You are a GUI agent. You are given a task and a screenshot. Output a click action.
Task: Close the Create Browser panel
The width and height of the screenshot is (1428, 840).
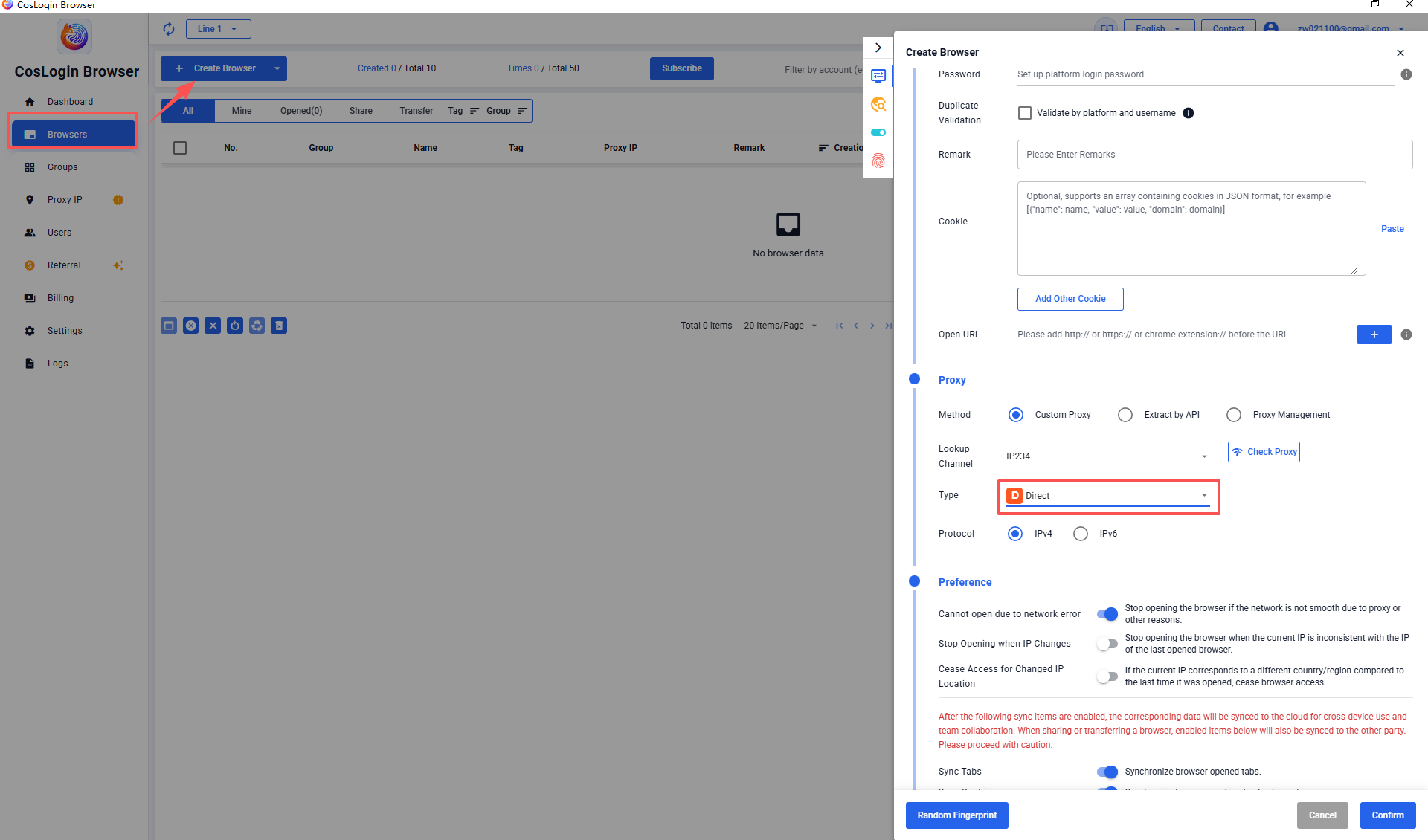tap(1400, 53)
